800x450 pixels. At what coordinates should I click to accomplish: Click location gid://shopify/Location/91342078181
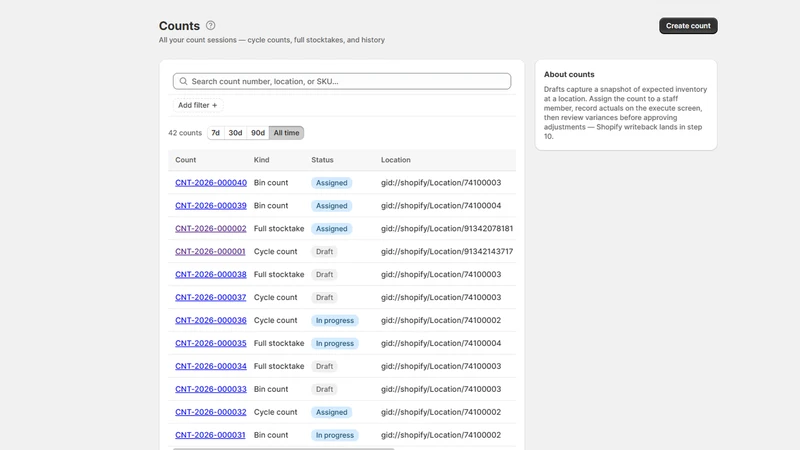pyautogui.click(x=447, y=229)
